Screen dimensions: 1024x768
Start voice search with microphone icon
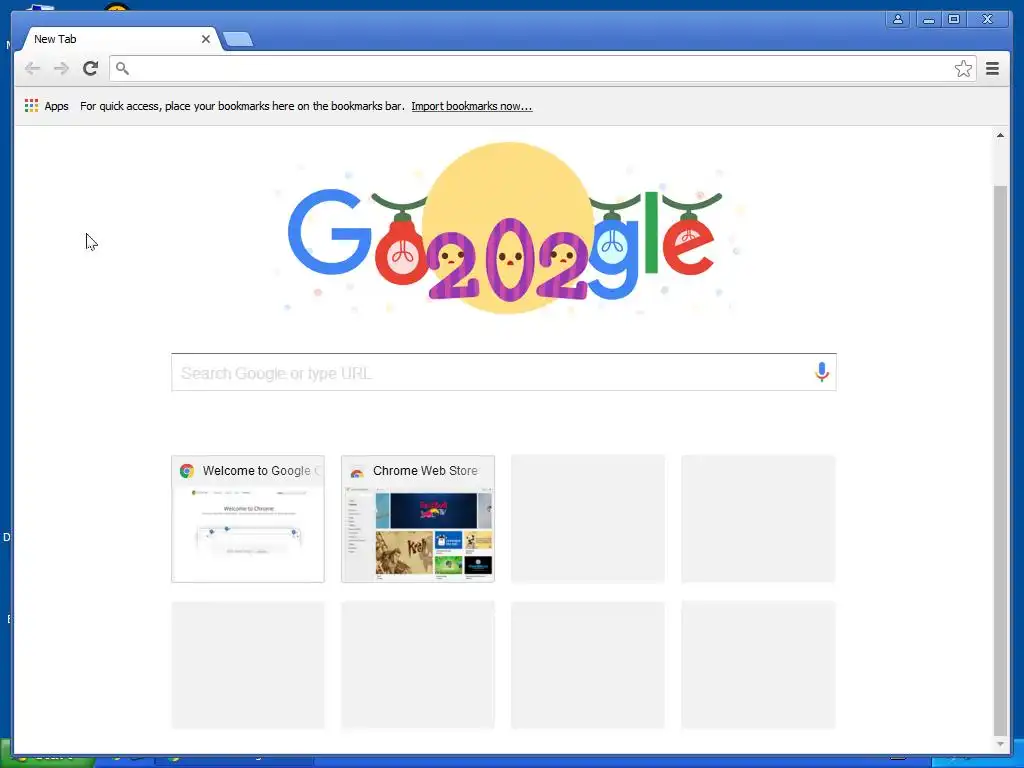(x=822, y=372)
